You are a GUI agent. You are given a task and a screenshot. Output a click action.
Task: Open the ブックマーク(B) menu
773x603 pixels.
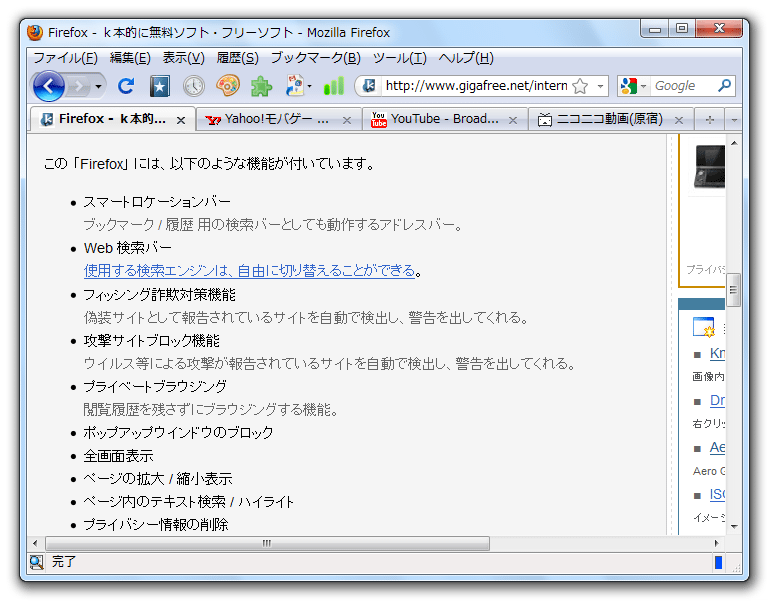(316, 58)
